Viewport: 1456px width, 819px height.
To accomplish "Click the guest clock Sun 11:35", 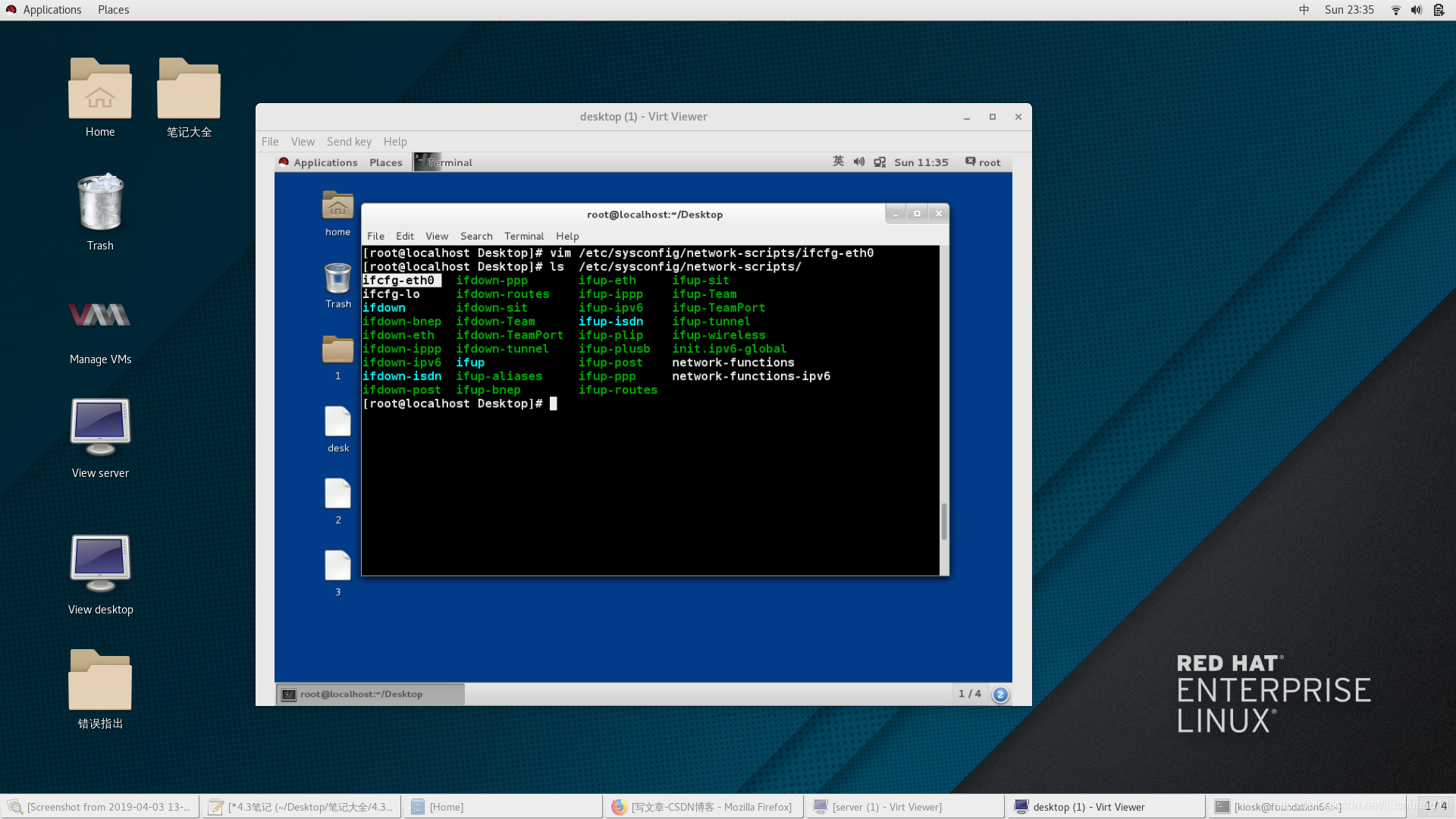I will 921,162.
